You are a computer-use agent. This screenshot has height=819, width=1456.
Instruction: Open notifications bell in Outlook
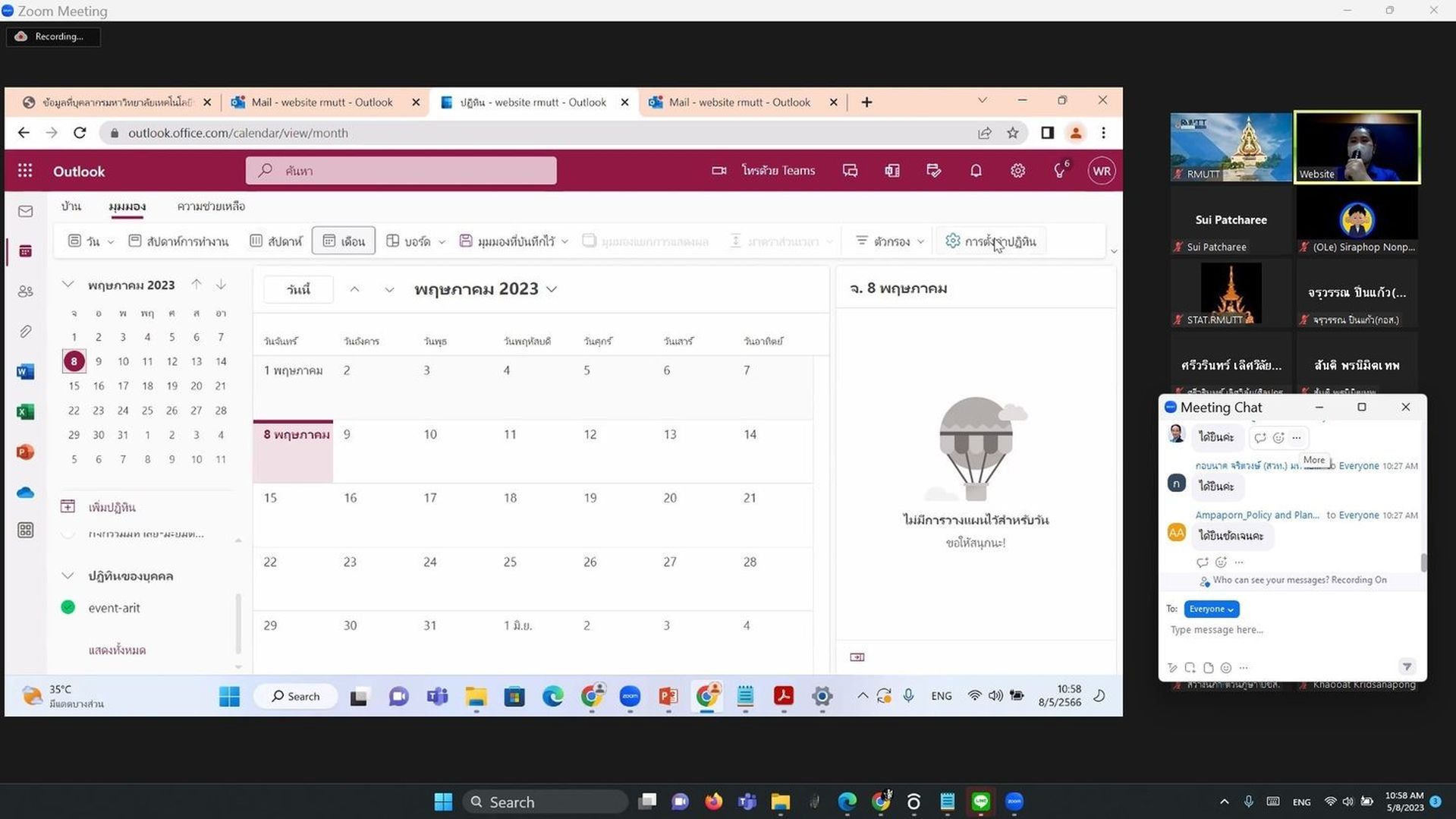tap(976, 171)
